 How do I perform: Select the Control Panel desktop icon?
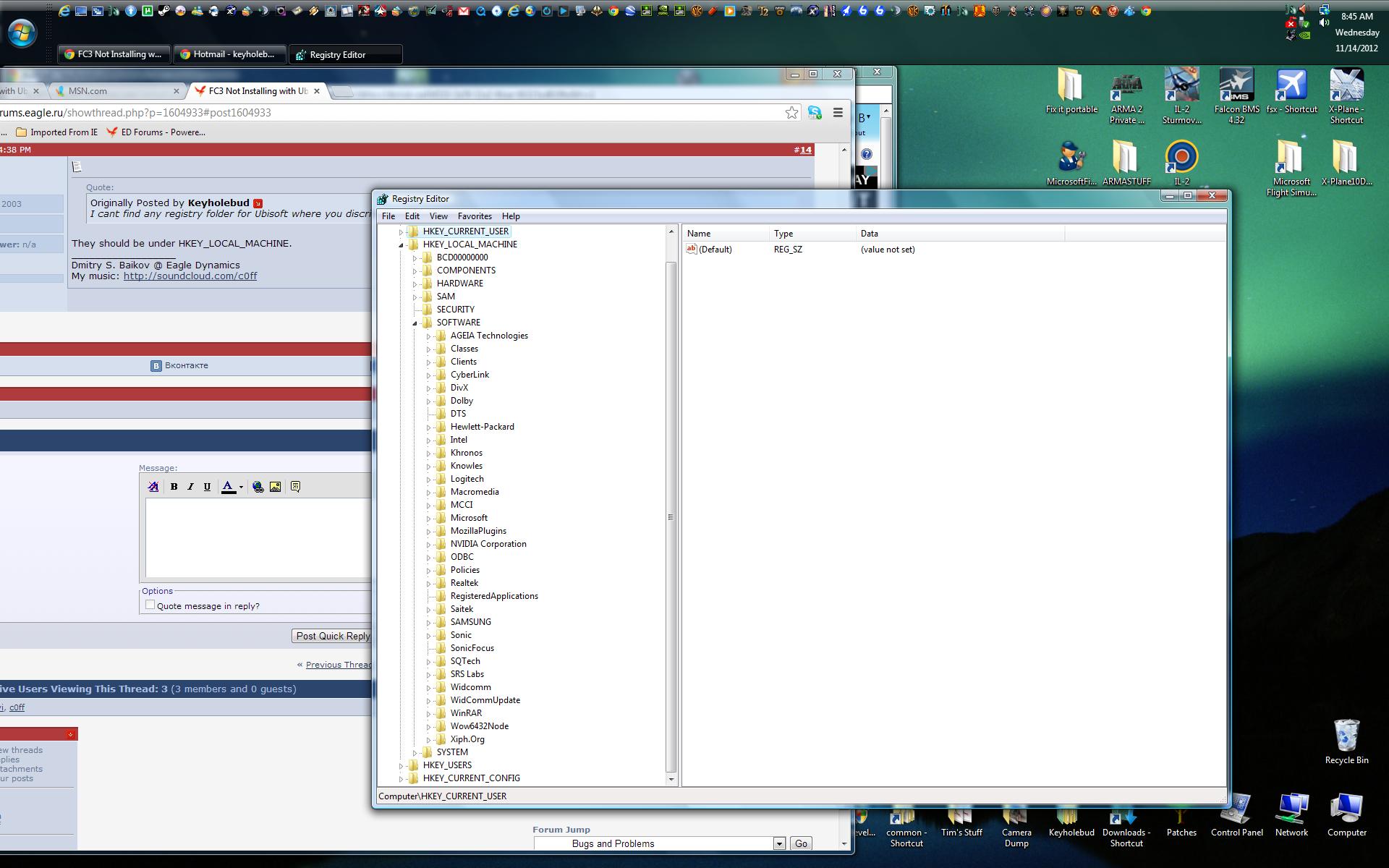click(1236, 816)
